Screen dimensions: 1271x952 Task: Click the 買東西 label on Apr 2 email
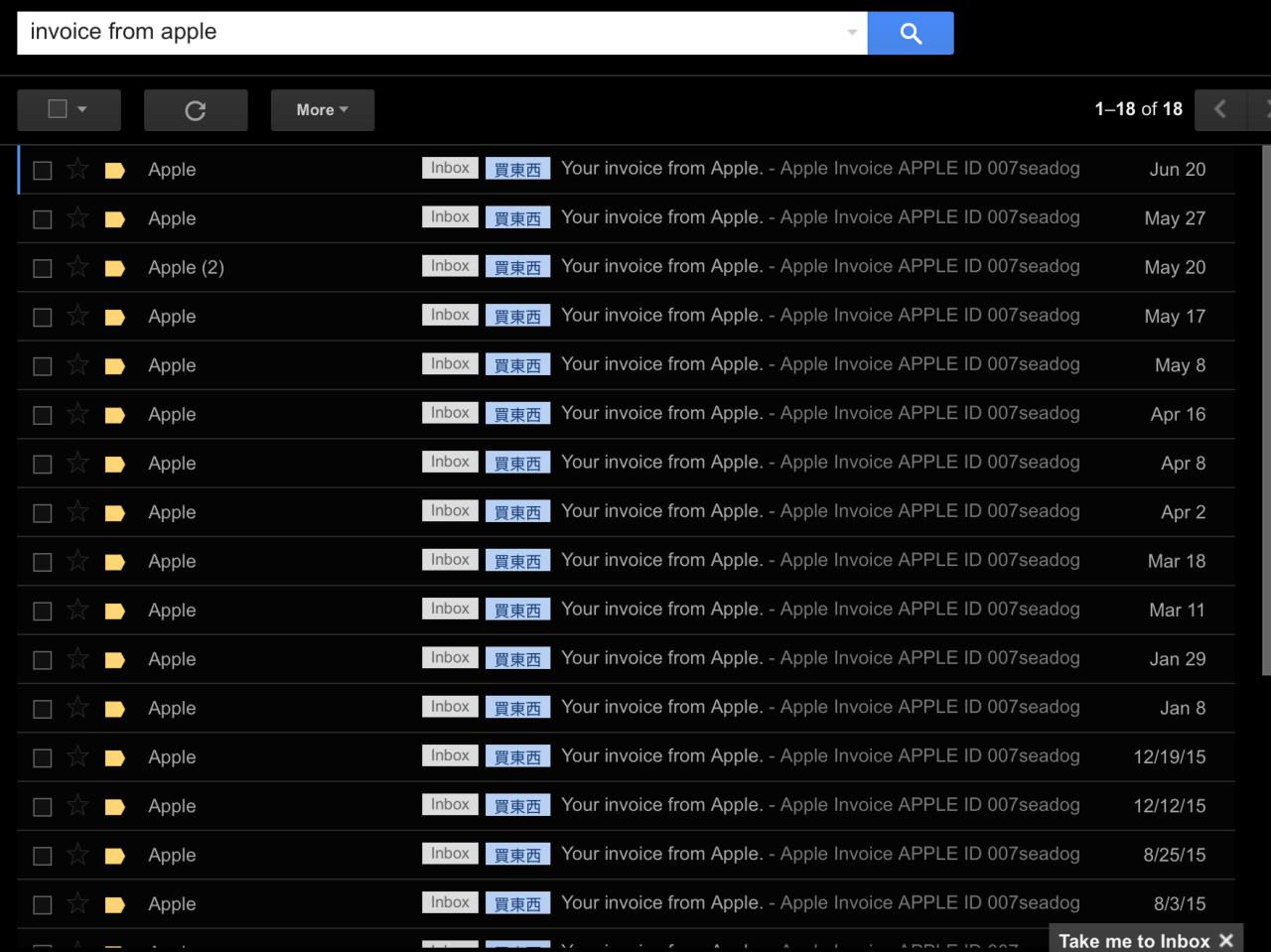click(517, 512)
